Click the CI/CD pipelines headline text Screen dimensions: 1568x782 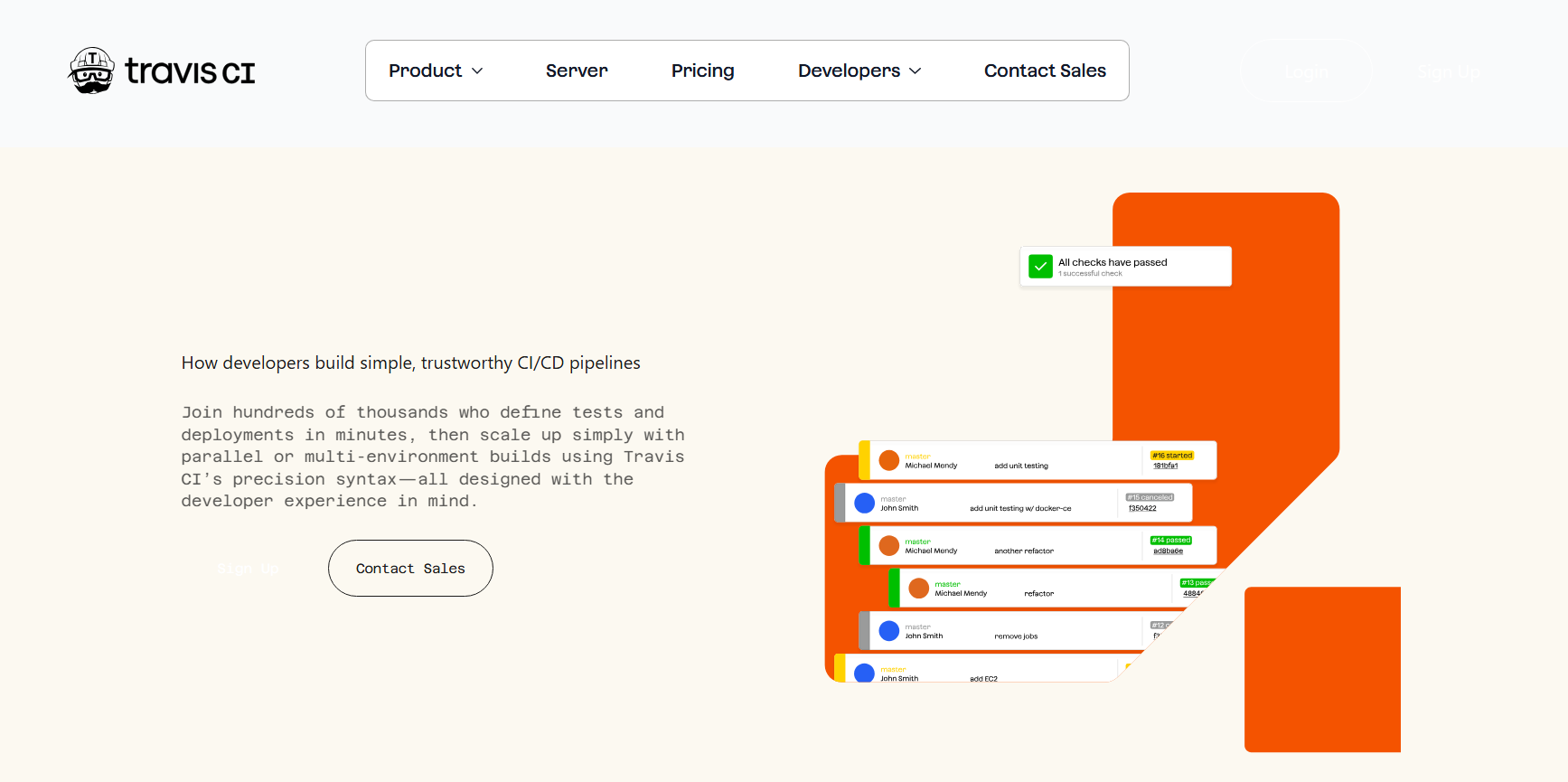[410, 363]
